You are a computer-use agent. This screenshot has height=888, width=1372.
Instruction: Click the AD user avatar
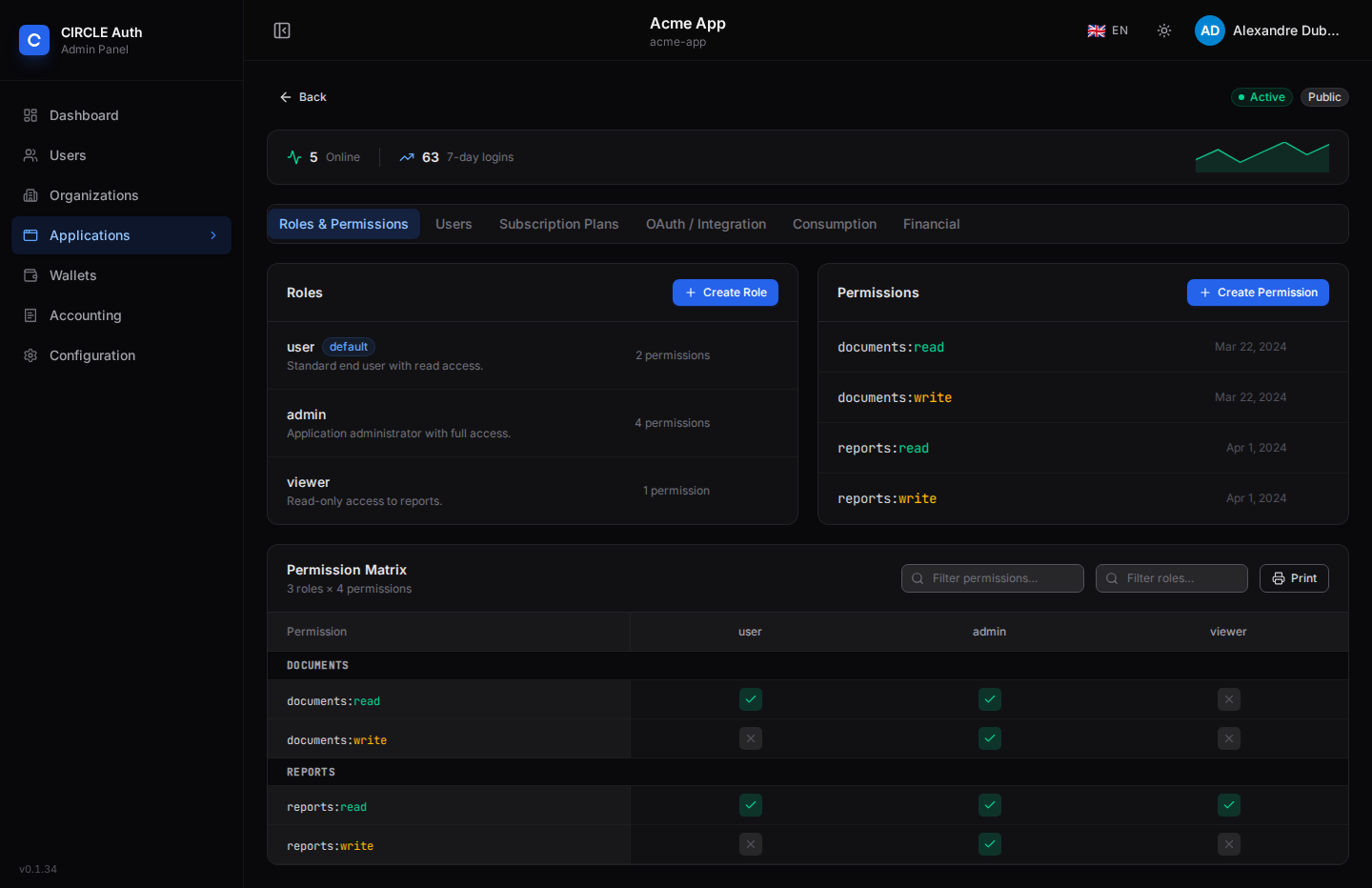(1210, 30)
